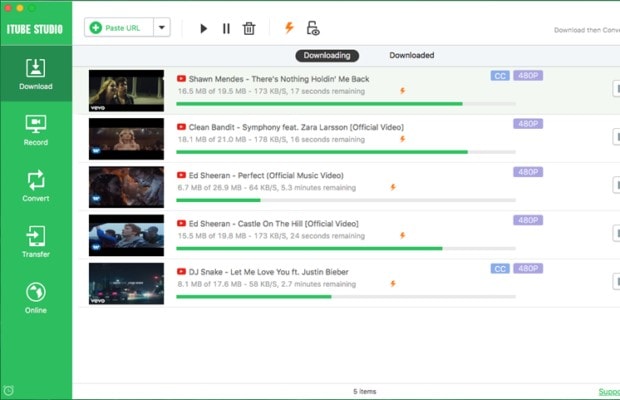620x400 pixels.
Task: Expand the Paste URL dropdown arrow
Action: (162, 28)
